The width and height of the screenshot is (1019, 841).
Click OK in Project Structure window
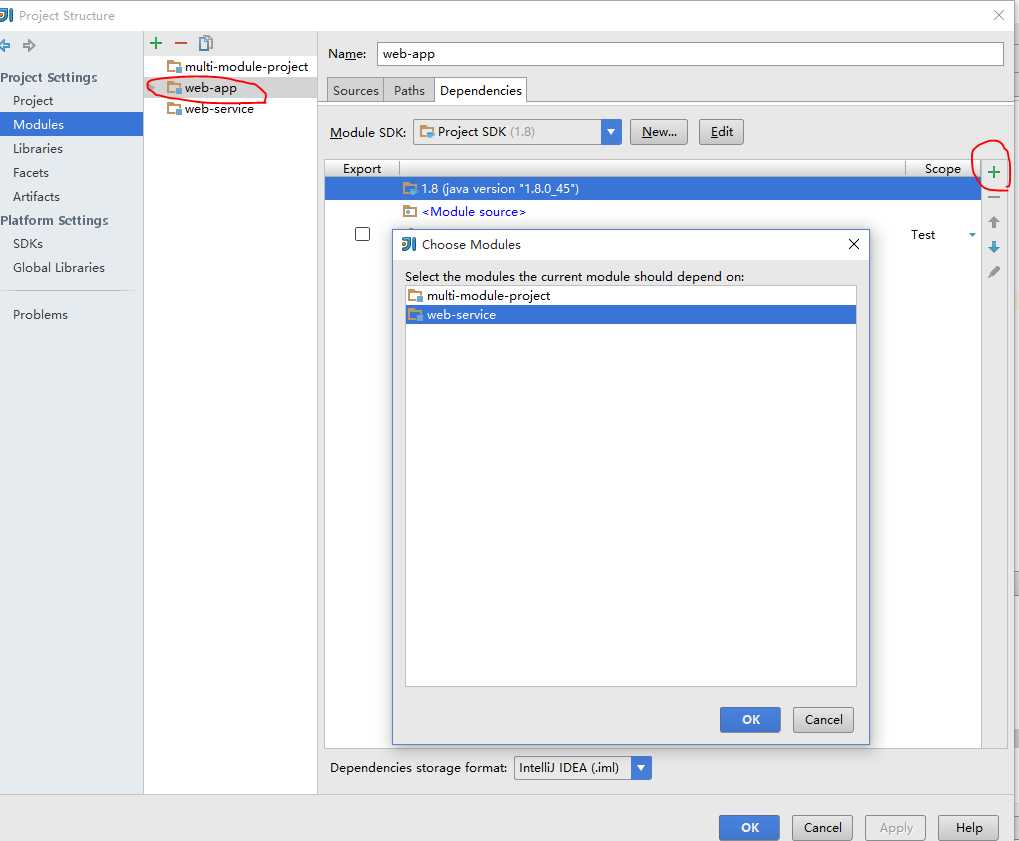click(x=749, y=827)
